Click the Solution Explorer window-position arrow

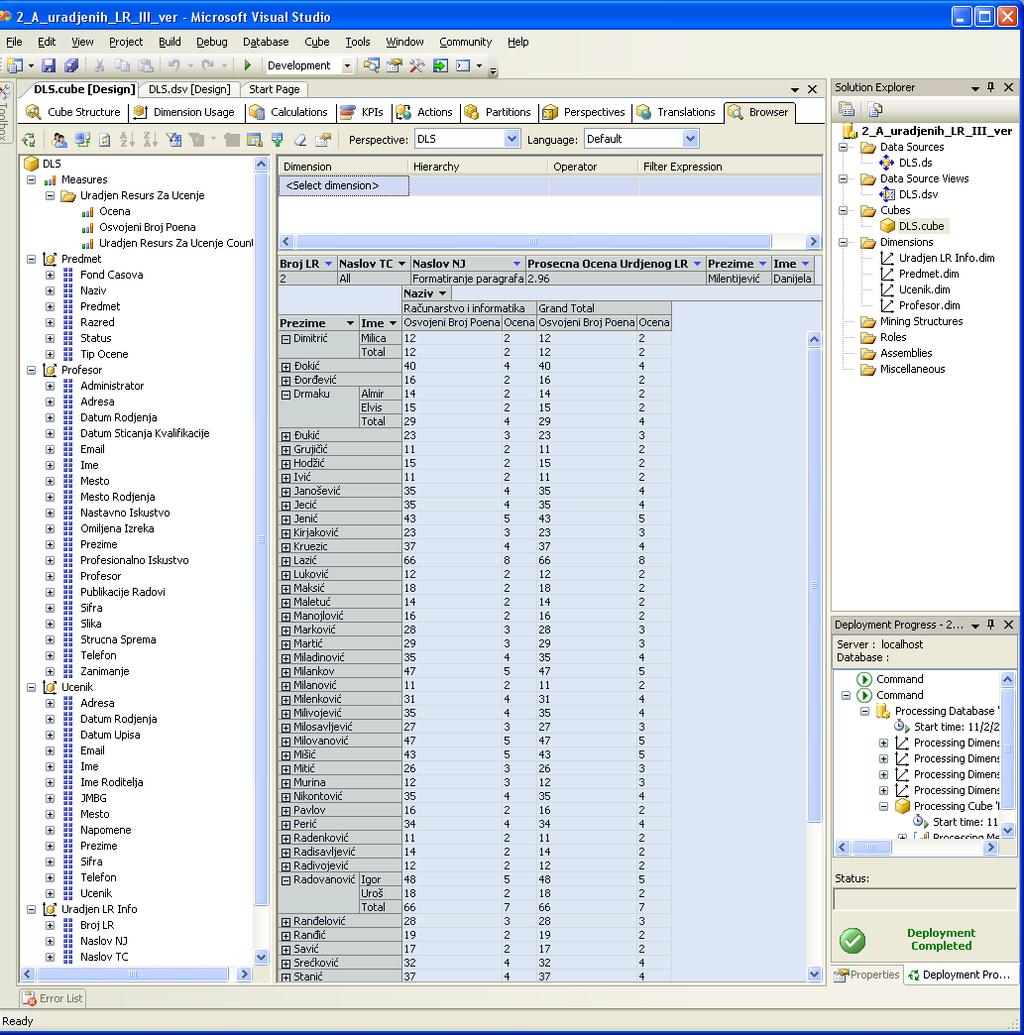[x=974, y=88]
